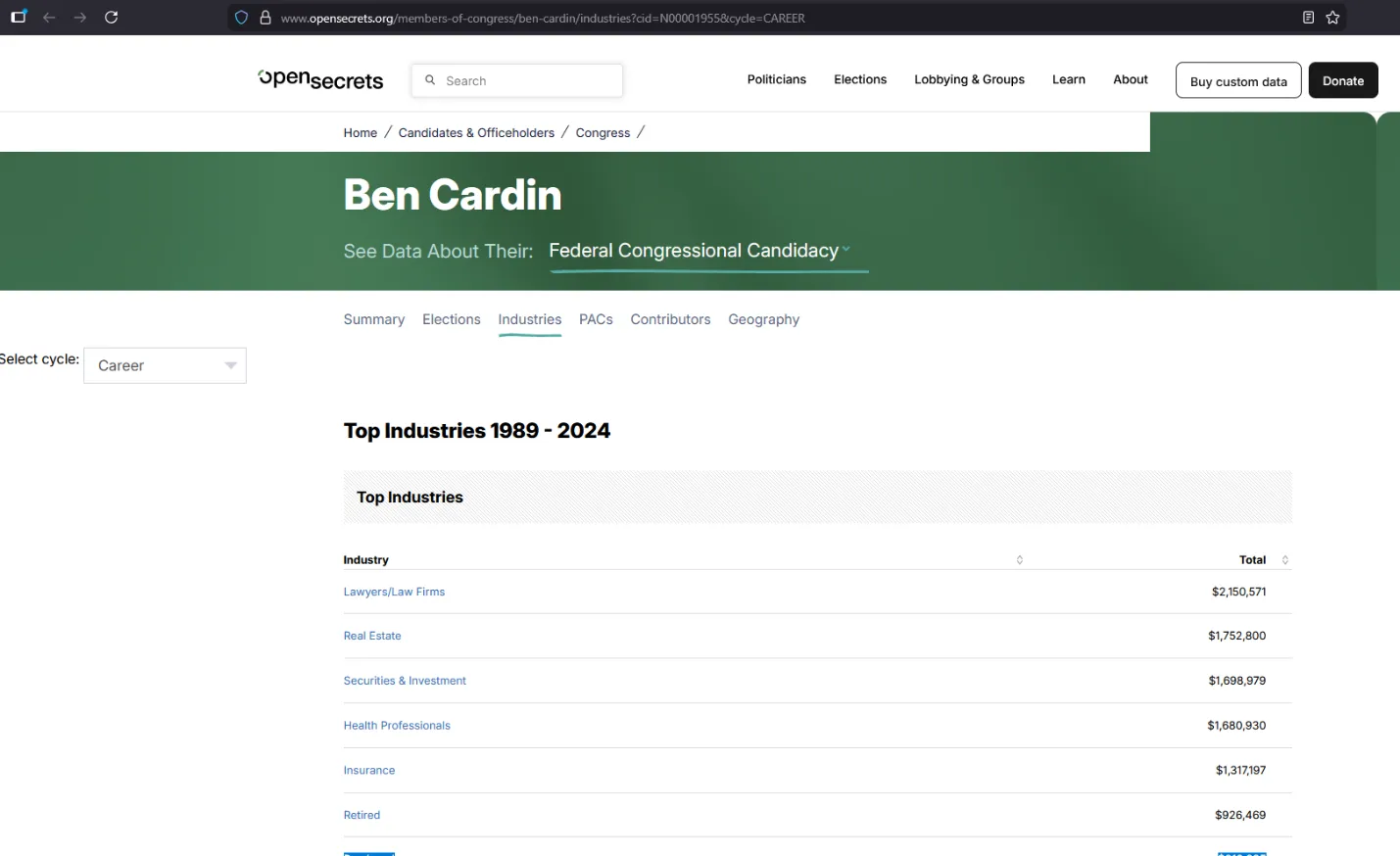This screenshot has height=856, width=1400.
Task: Toggle reader view icon in address bar
Action: (1308, 18)
